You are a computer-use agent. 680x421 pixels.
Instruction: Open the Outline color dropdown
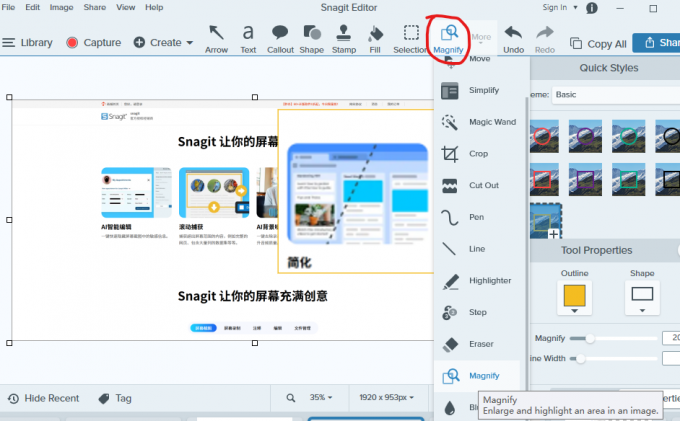575,298
